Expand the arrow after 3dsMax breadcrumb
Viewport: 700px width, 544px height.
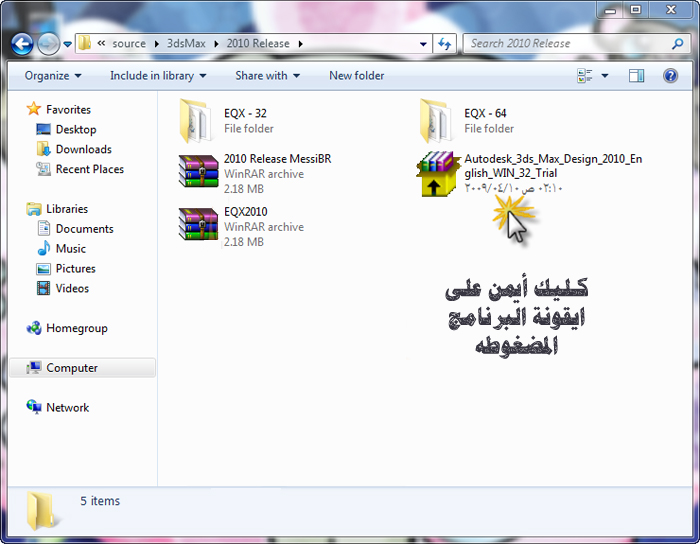pos(217,44)
